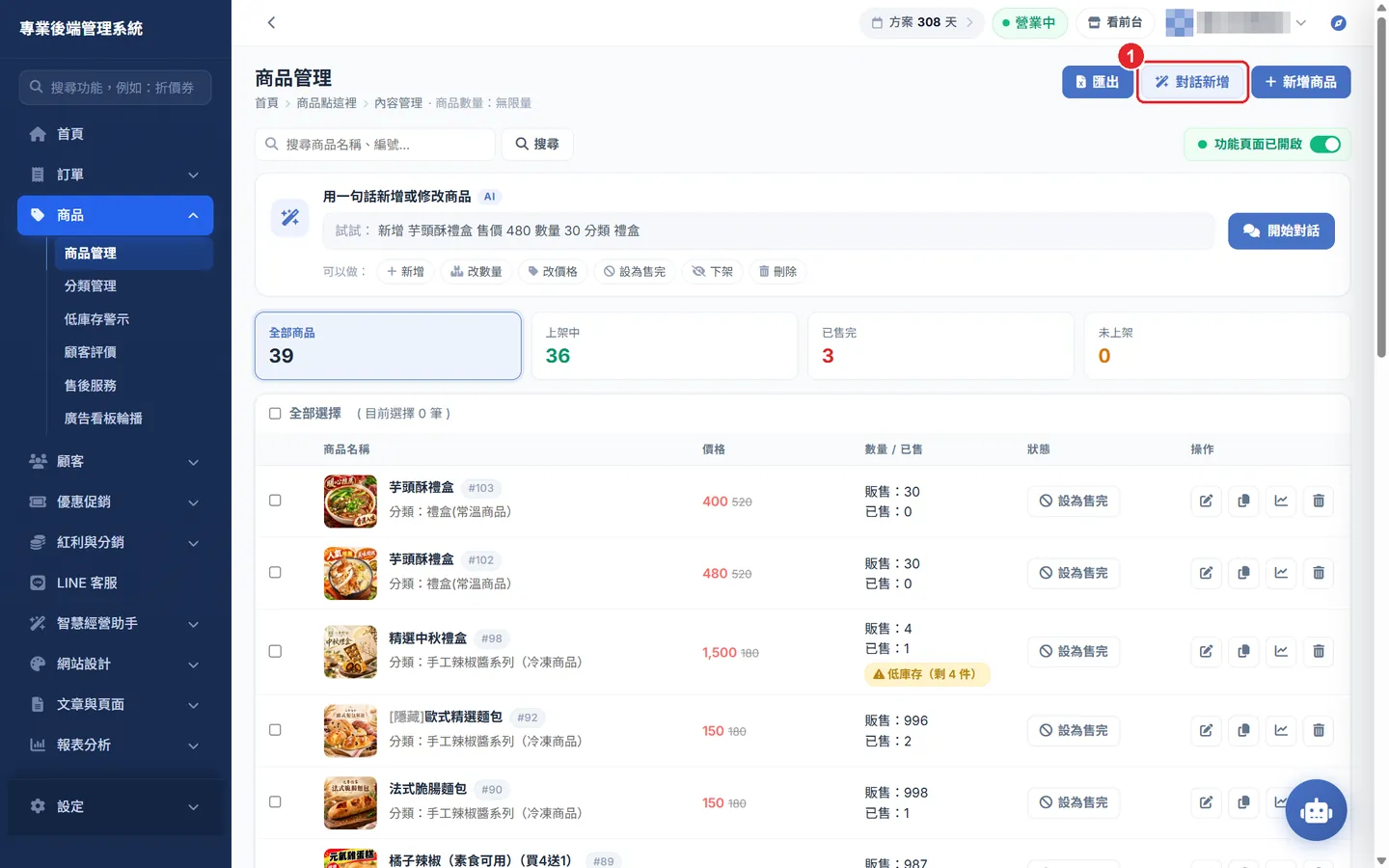Click the 芋頭酥禮盒 #103 product thumbnail
Image resolution: width=1389 pixels, height=868 pixels.
coord(350,501)
